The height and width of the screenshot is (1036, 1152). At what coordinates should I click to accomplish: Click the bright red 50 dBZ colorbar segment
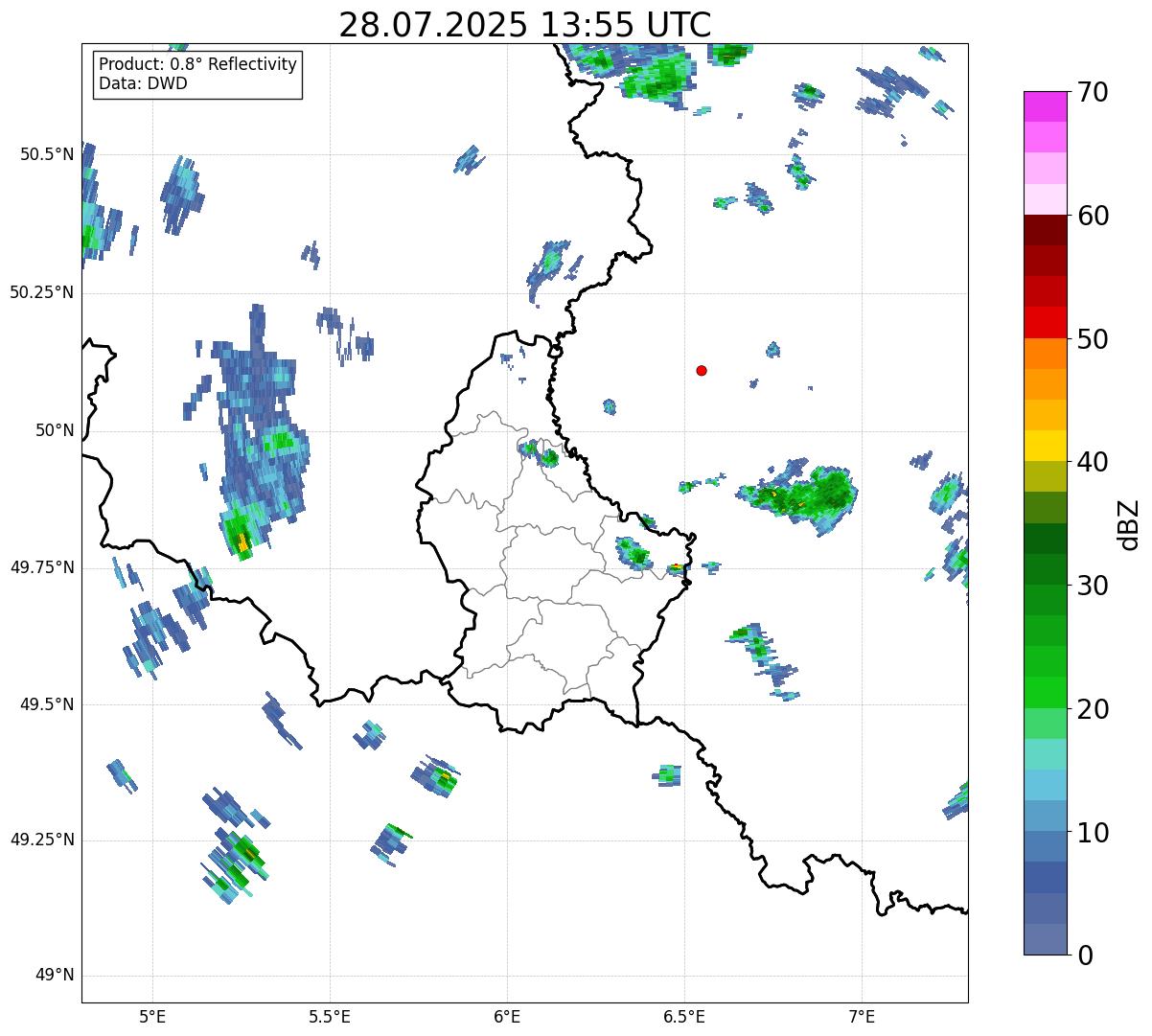(1046, 323)
